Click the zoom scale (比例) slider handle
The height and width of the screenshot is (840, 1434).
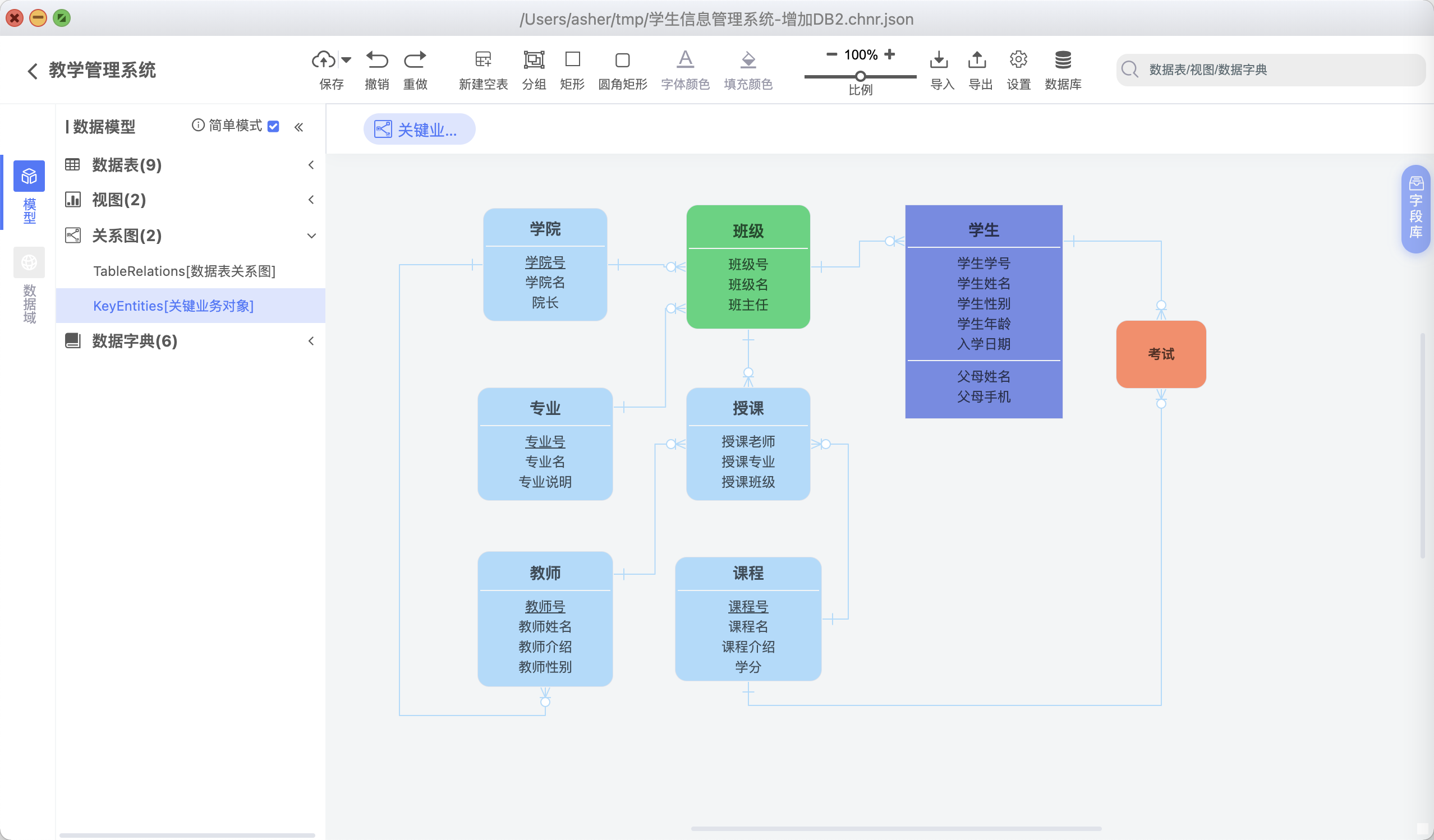point(861,76)
